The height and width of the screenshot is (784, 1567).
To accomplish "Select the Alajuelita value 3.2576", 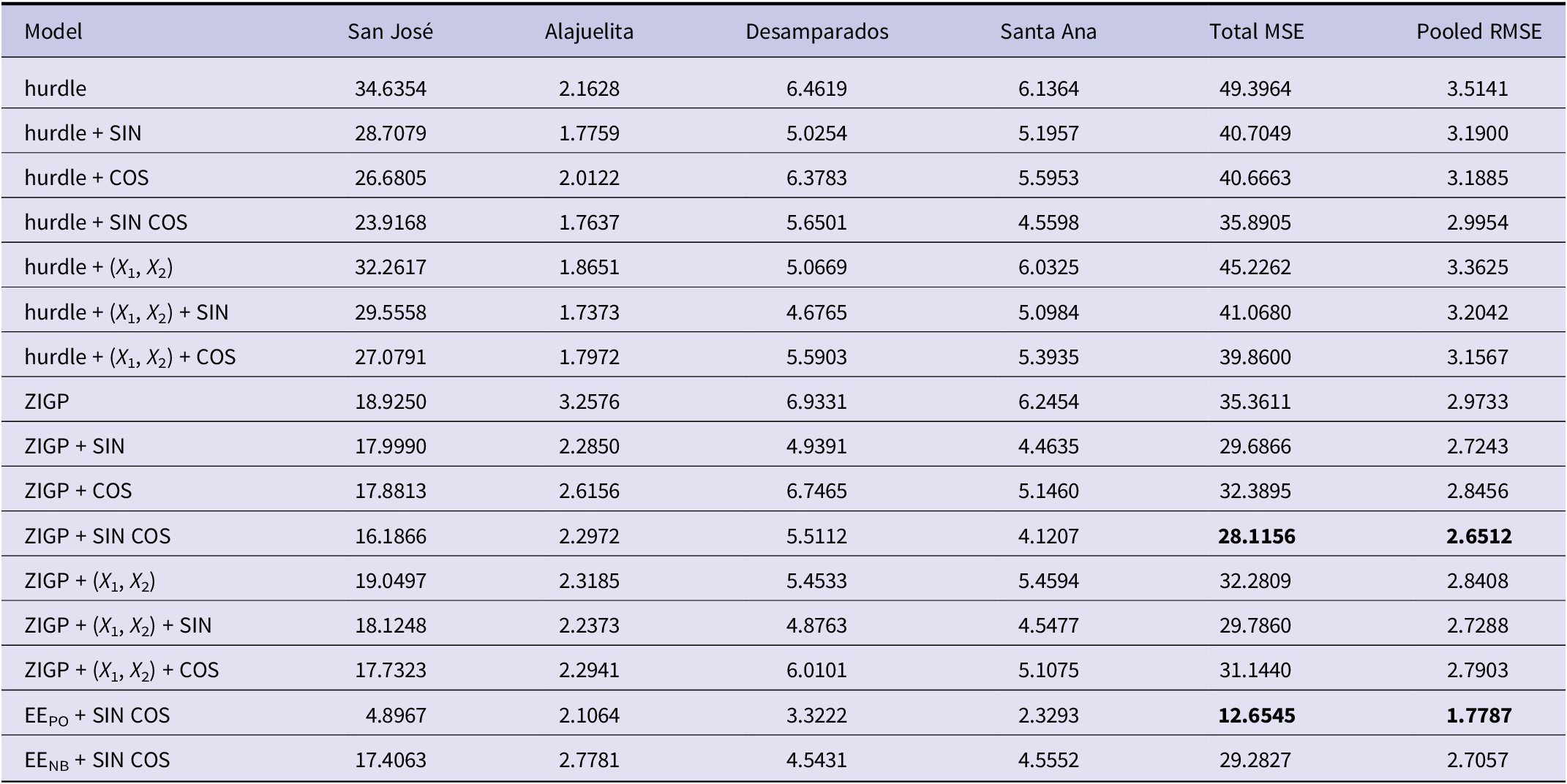I will tap(589, 402).
